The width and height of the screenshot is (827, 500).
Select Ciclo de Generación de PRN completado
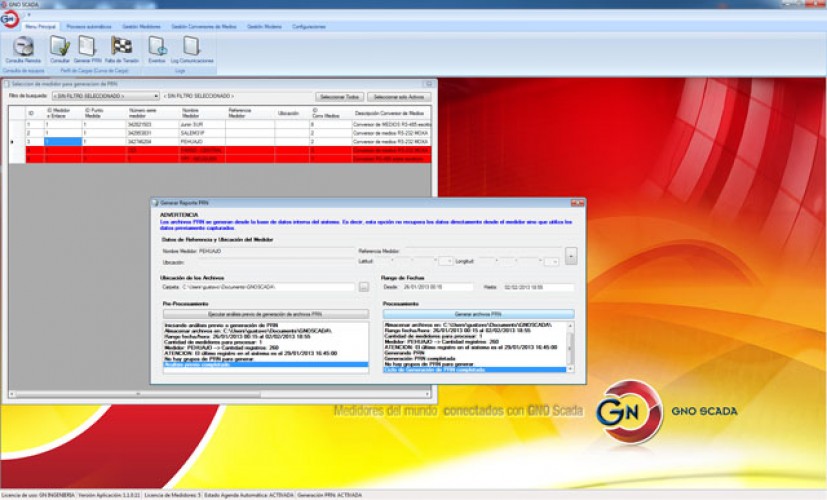click(475, 370)
